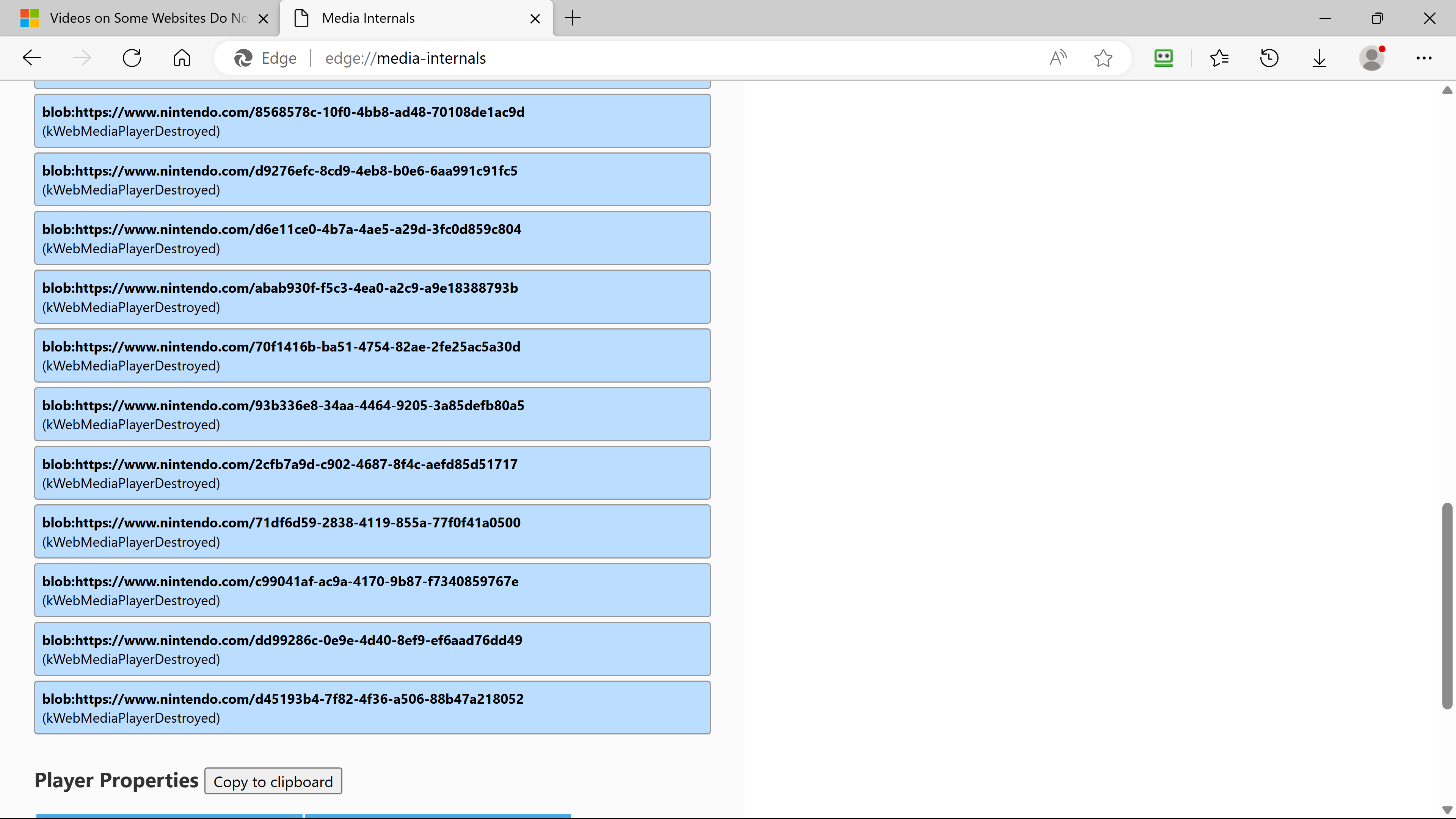Click the Edge logo in address bar
This screenshot has height=819, width=1456.
[243, 58]
